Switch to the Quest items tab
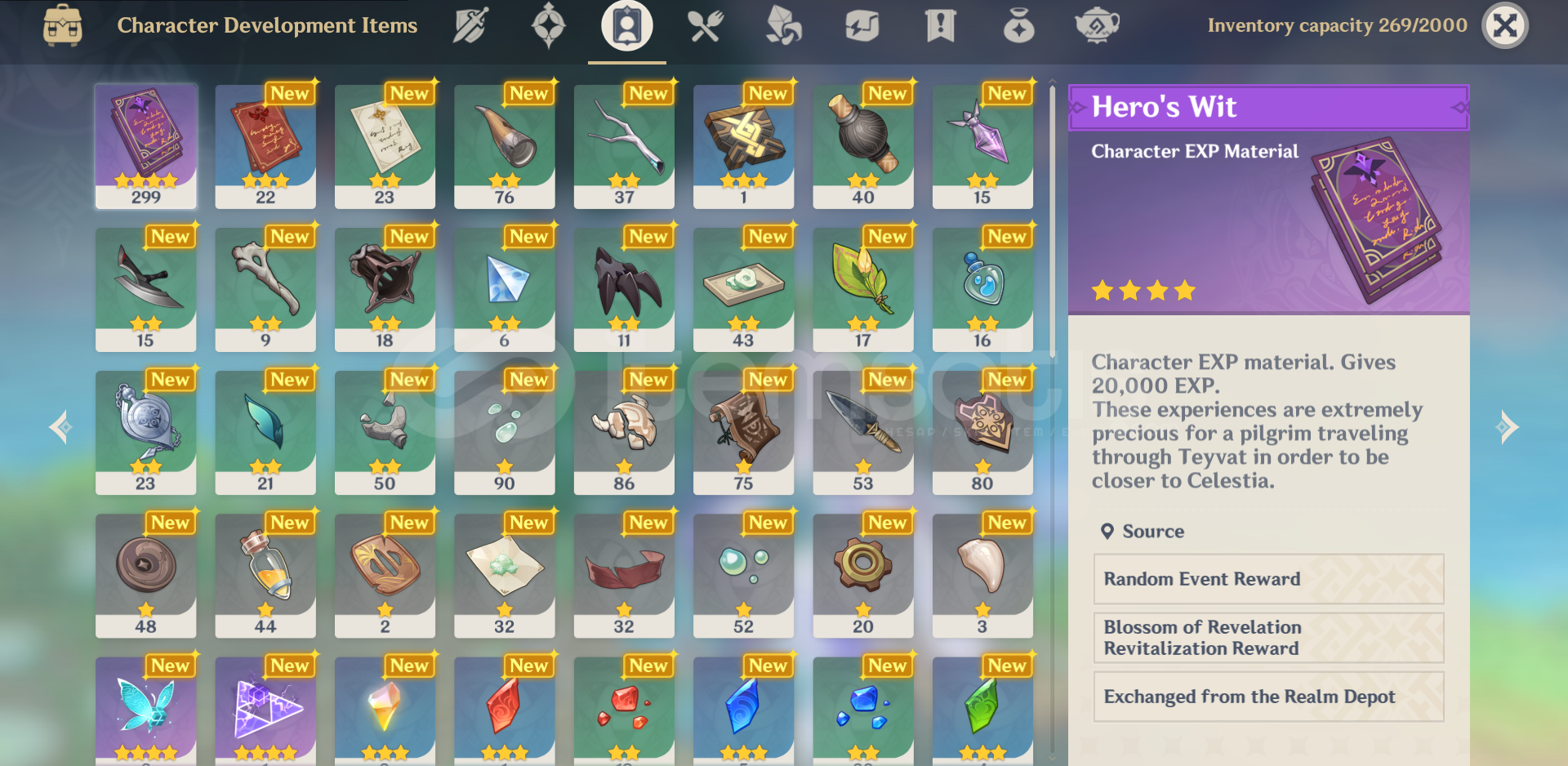The width and height of the screenshot is (1568, 766). [940, 25]
